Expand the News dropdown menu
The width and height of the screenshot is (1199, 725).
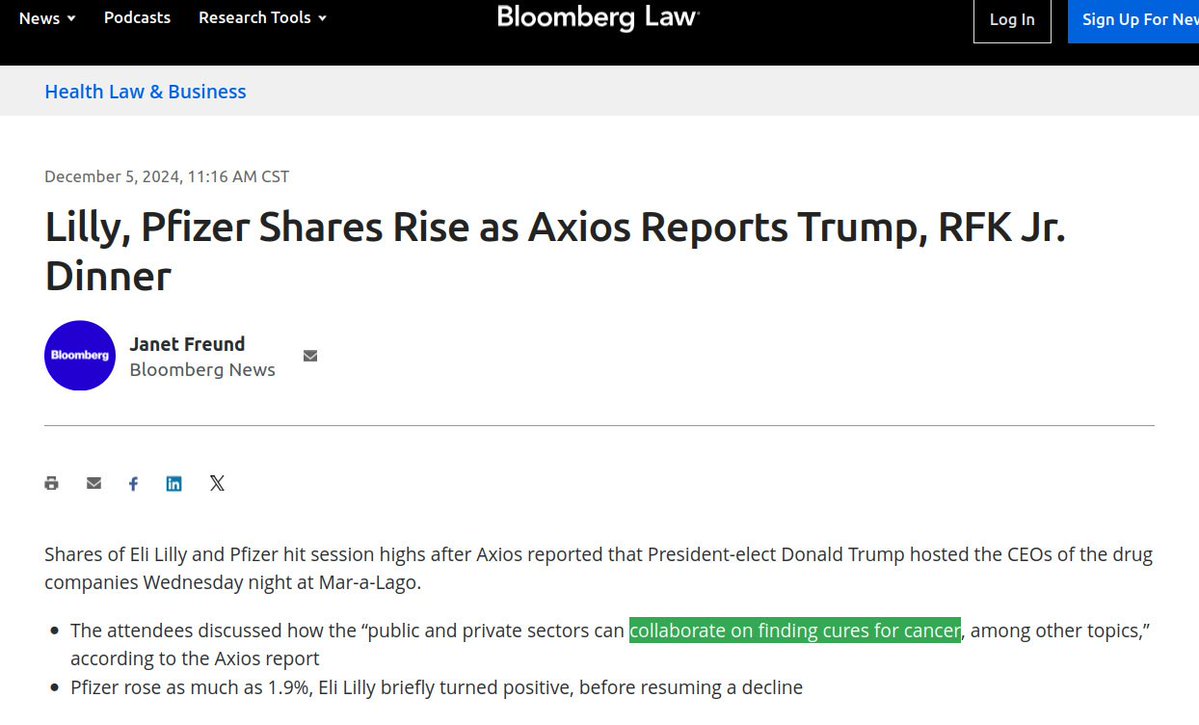pyautogui.click(x=47, y=18)
